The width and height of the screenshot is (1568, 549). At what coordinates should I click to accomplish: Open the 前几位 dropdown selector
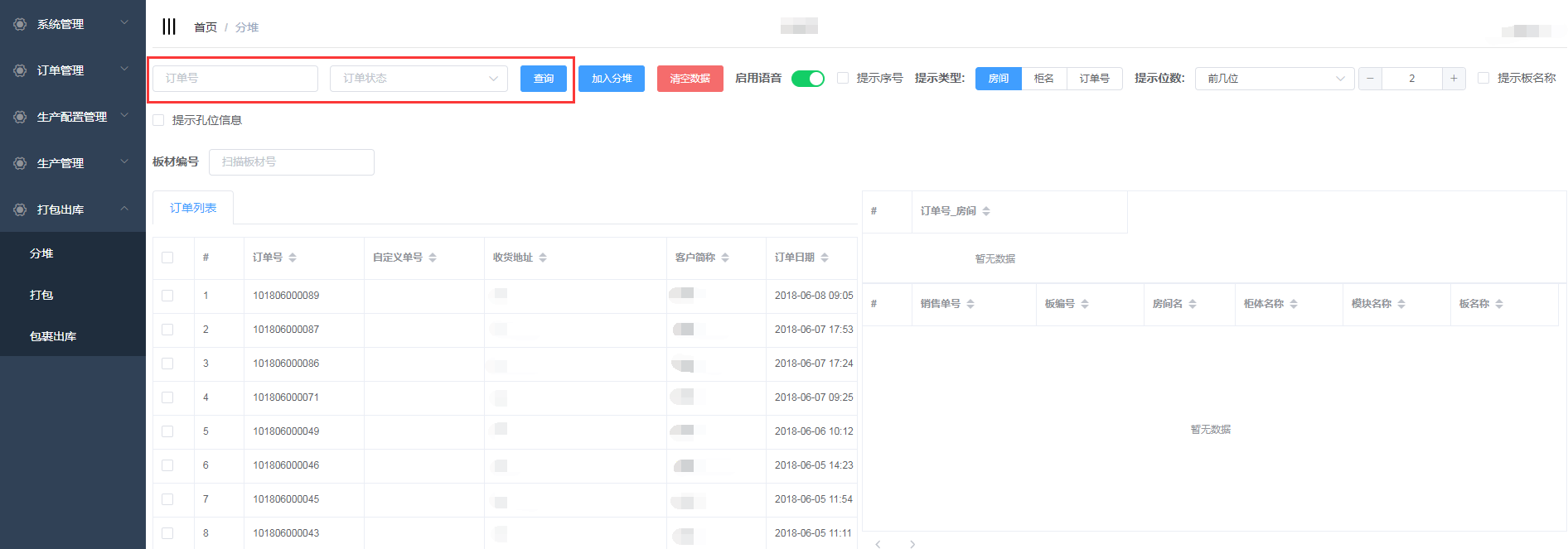[1274, 79]
